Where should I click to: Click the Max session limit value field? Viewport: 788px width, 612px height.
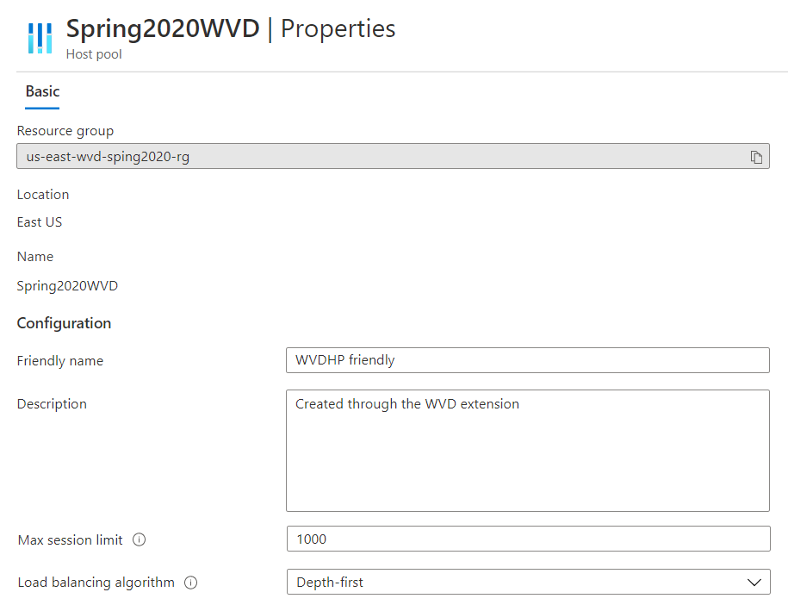529,539
